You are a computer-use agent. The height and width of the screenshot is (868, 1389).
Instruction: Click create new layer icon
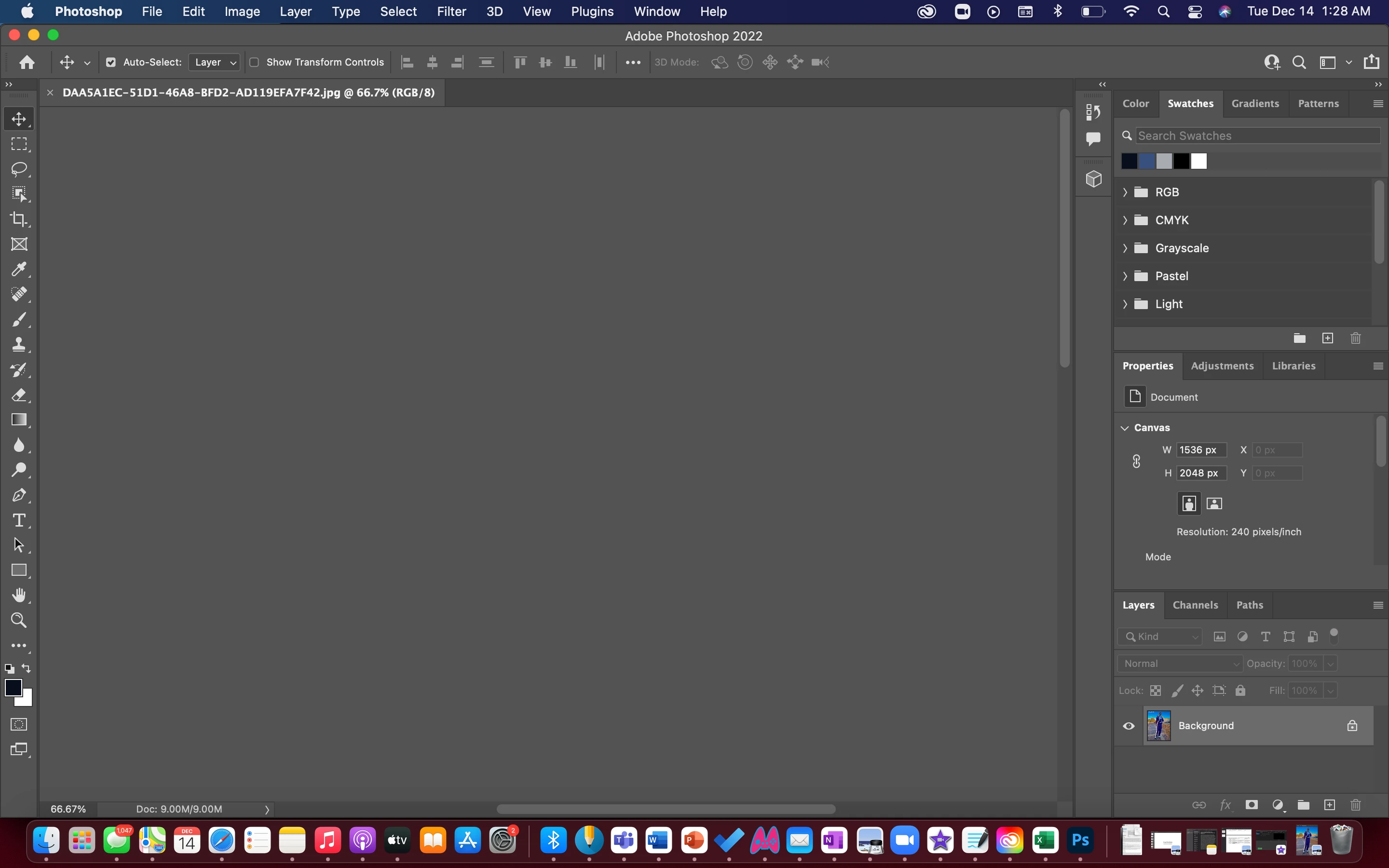click(1329, 805)
